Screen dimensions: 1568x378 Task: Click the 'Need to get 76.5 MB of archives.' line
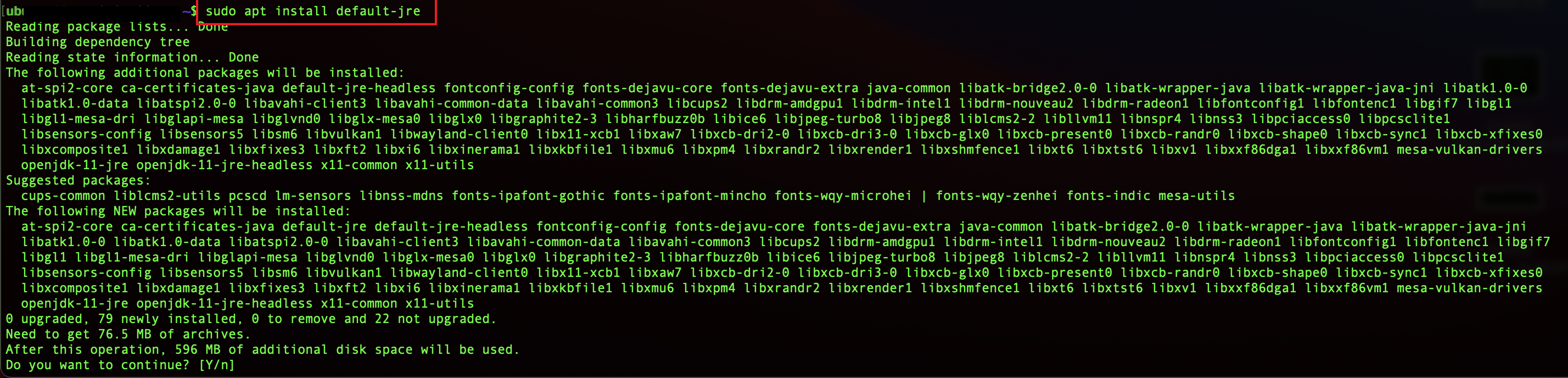coord(128,334)
